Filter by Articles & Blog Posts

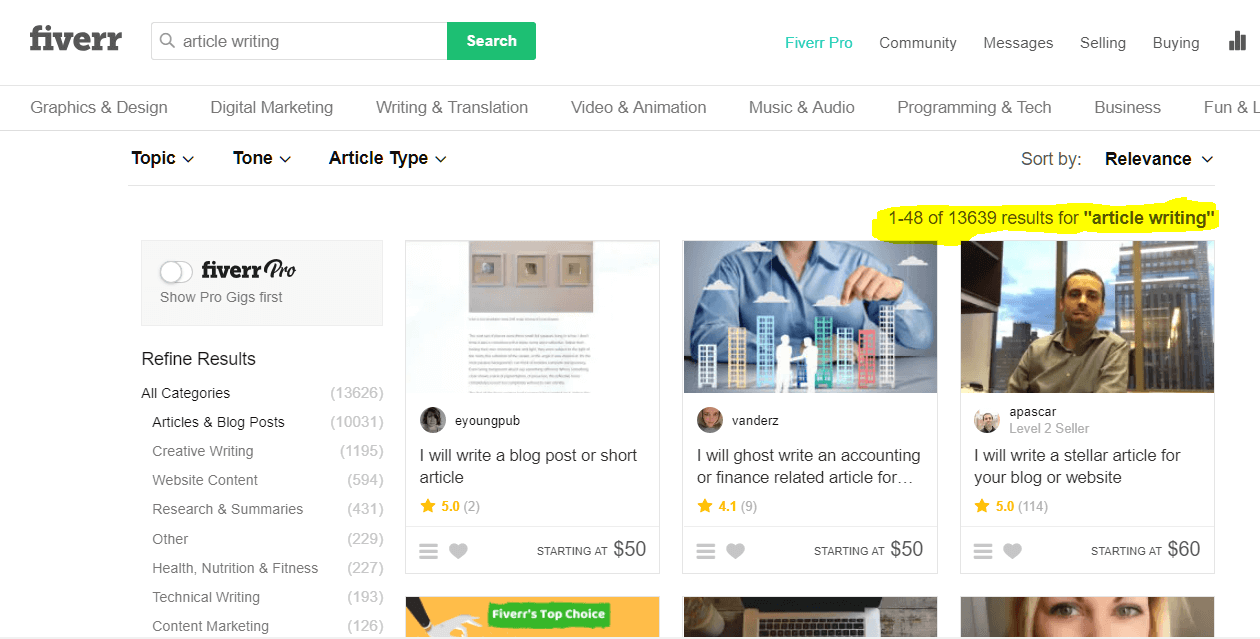point(218,422)
